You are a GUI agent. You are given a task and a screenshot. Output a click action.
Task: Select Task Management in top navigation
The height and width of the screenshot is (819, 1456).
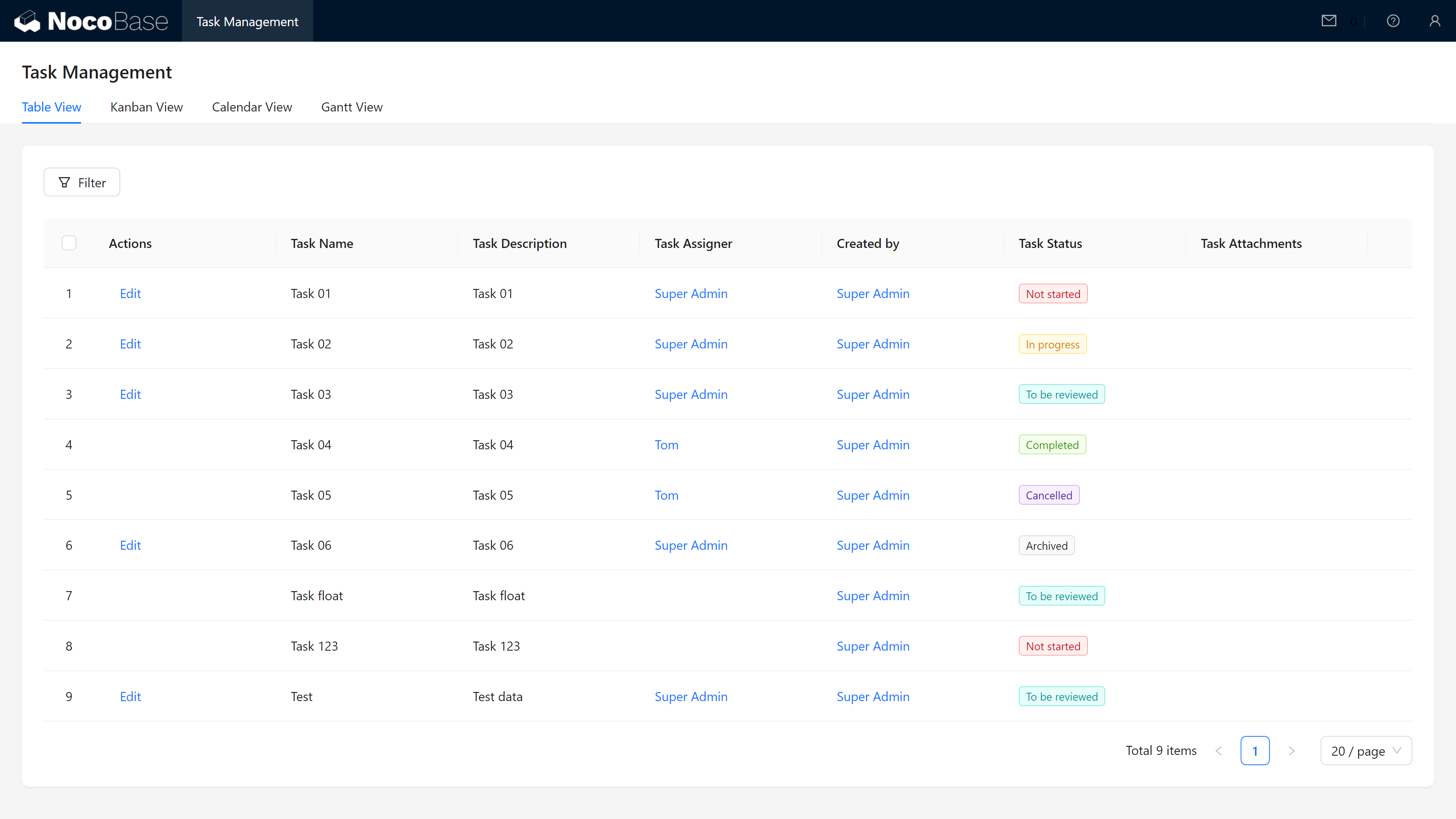pos(247,22)
